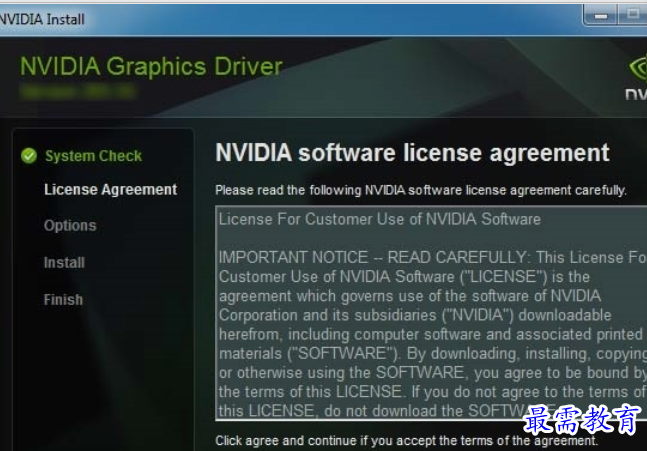The height and width of the screenshot is (451, 647).
Task: Click inside the license agreement text box
Action: click(431, 313)
